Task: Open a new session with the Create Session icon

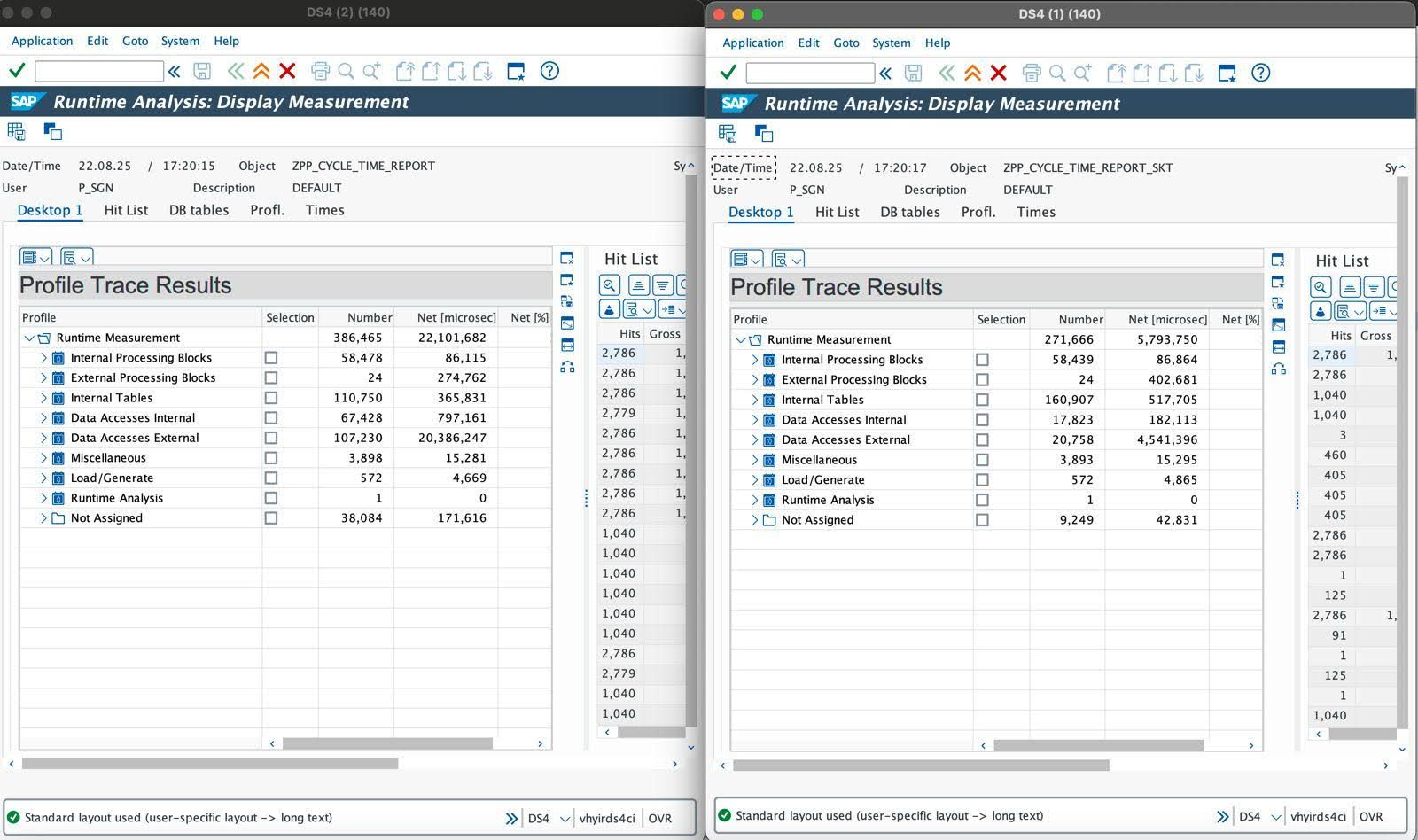Action: pyautogui.click(x=516, y=71)
